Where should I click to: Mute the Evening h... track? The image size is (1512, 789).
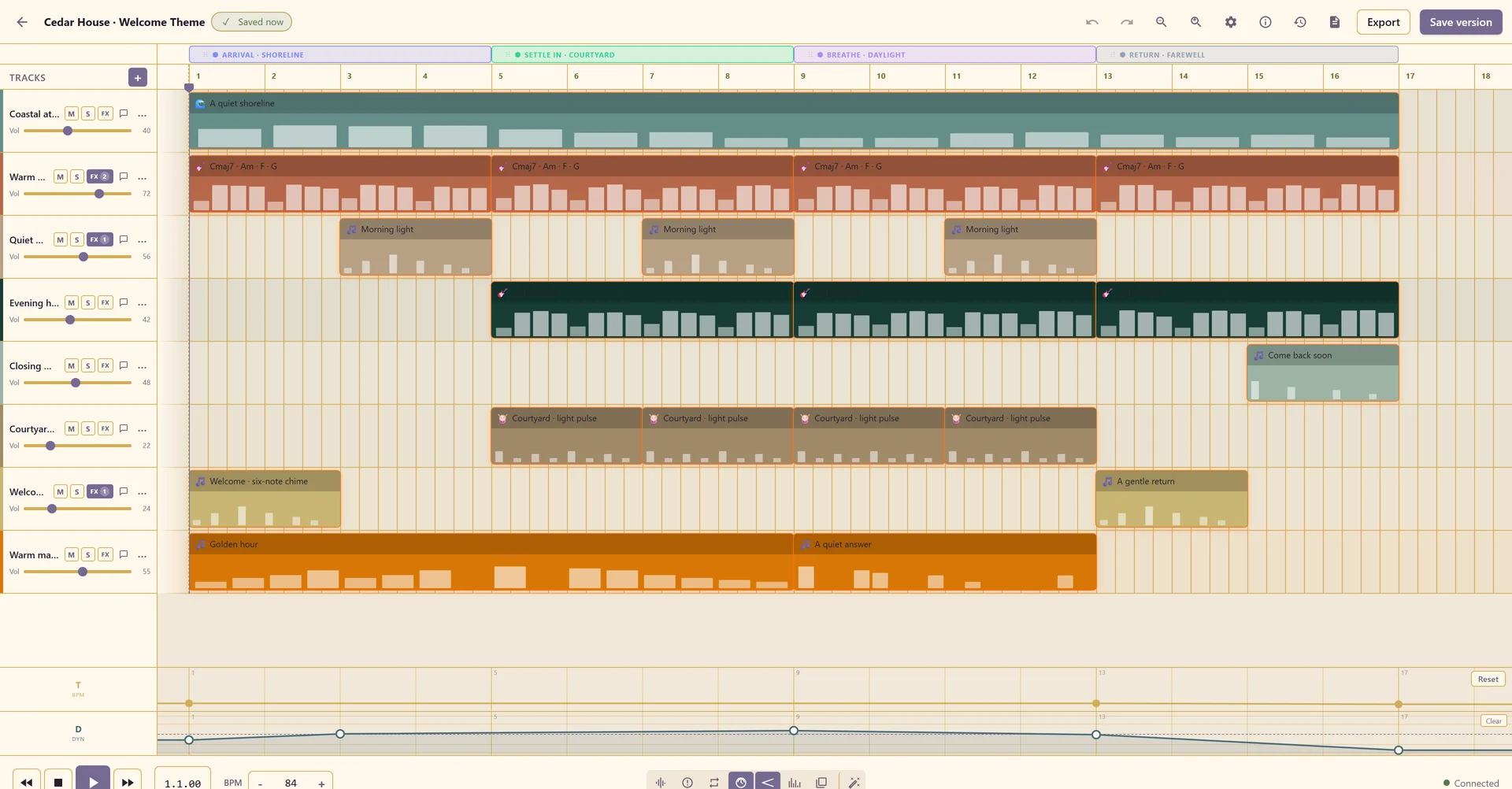point(71,302)
